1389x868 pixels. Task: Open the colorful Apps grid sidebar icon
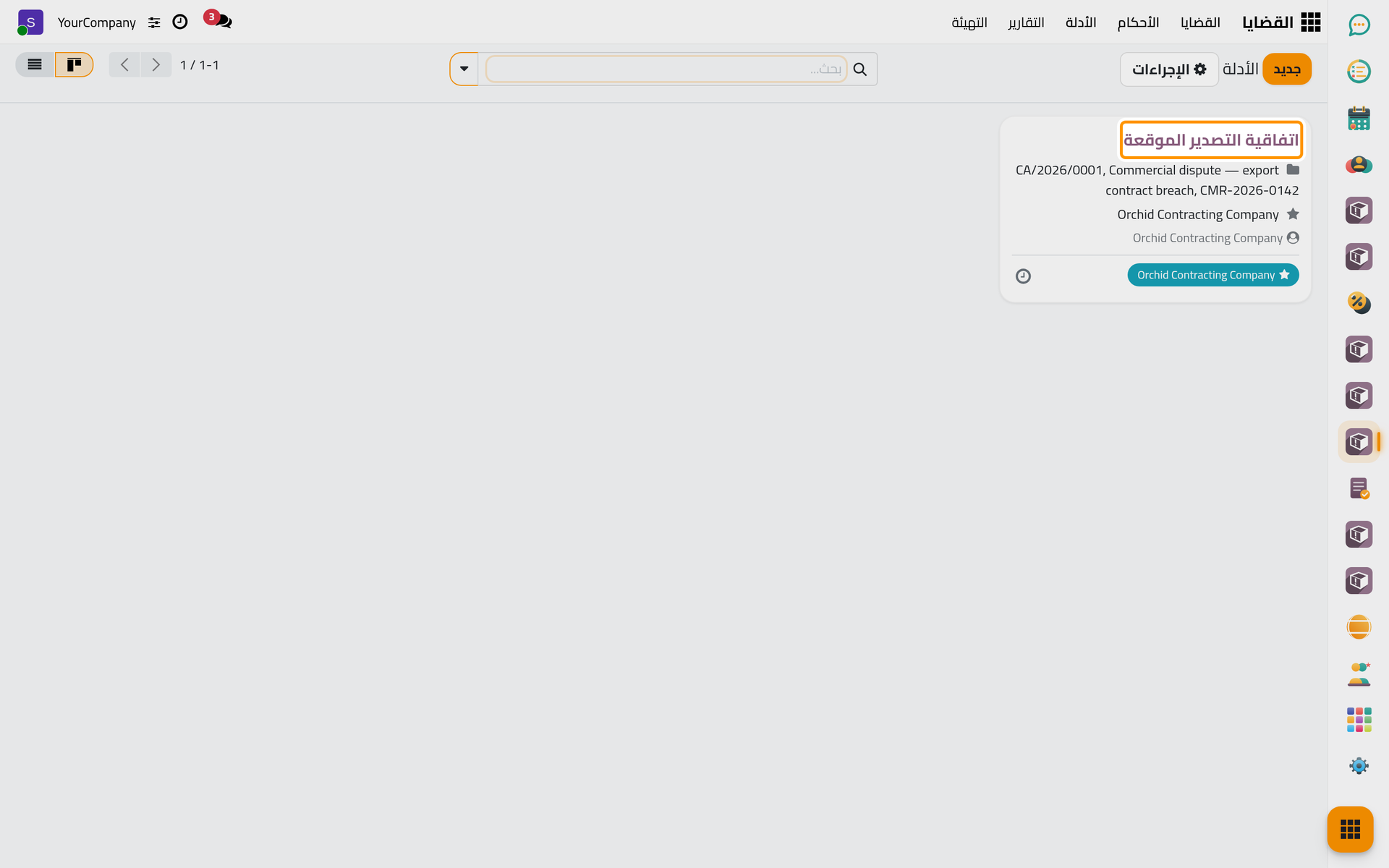tap(1359, 720)
